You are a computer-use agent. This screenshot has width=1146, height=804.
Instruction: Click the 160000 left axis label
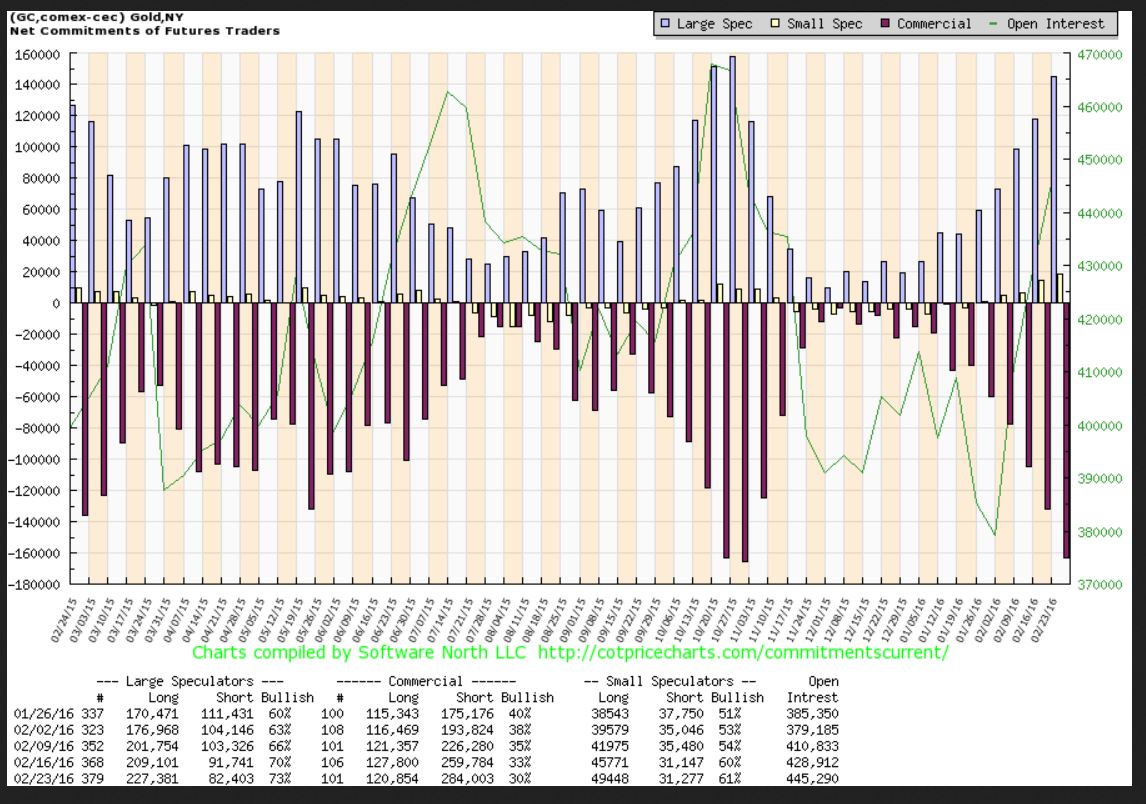click(x=37, y=54)
